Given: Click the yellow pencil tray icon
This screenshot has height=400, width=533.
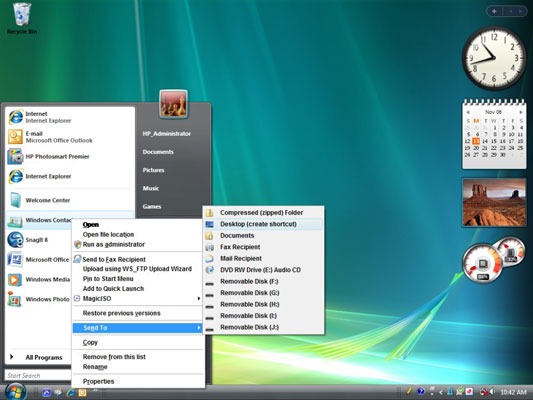Looking at the screenshot, I should (x=409, y=392).
